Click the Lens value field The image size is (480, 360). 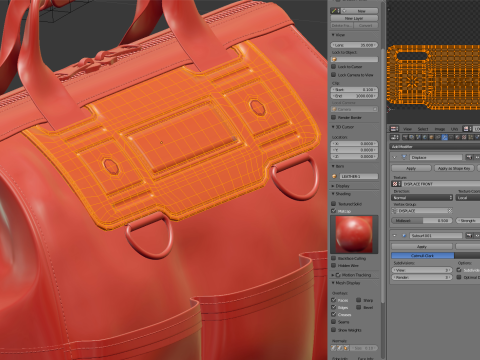point(354,45)
